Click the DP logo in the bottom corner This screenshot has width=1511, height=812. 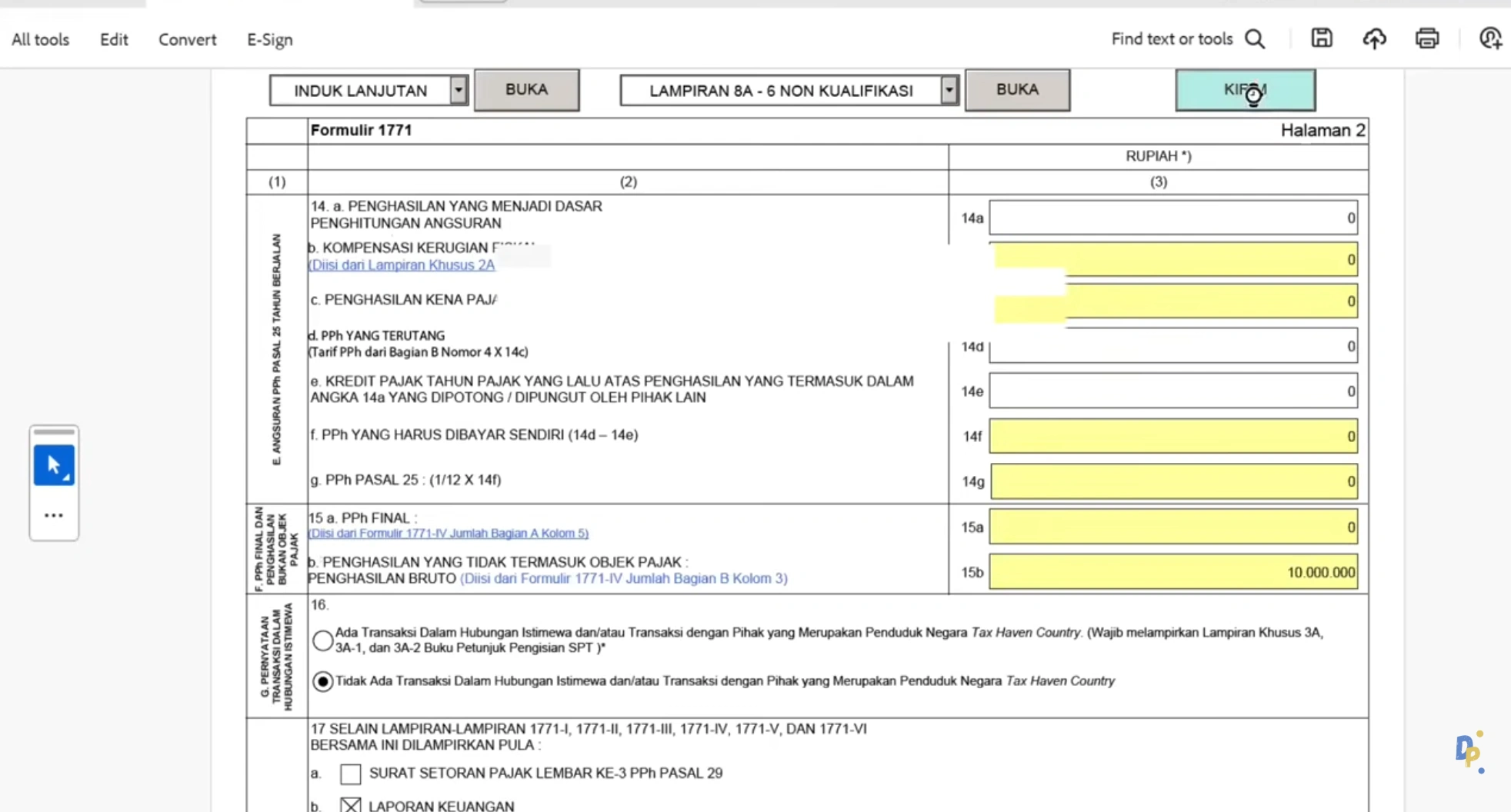1469,751
